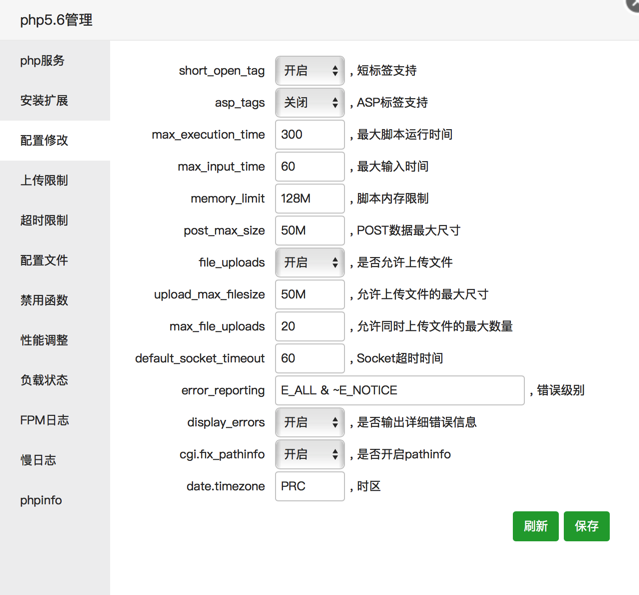
Task: Expand the asp_tags dropdown
Action: (x=310, y=103)
